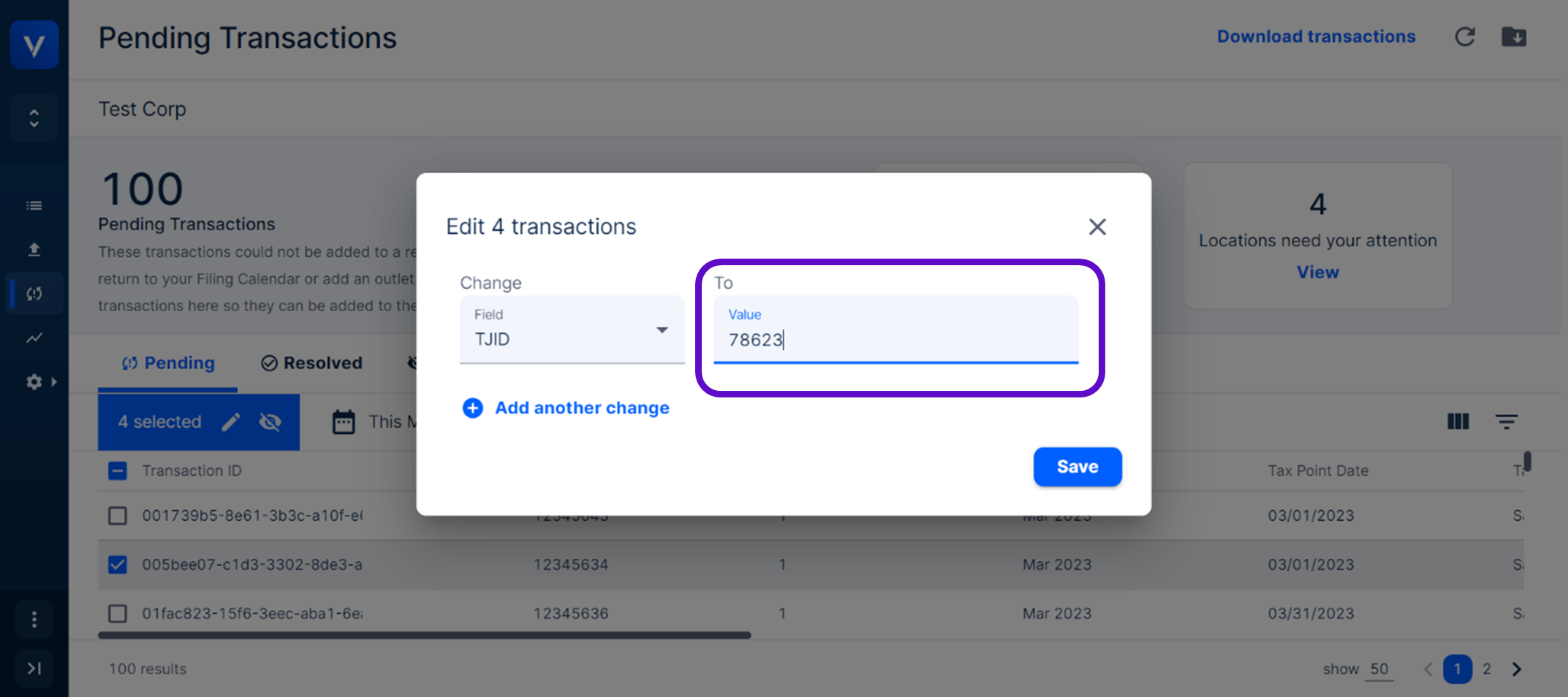Click the download folder icon
Image resolution: width=1568 pixels, height=697 pixels.
click(x=1513, y=37)
